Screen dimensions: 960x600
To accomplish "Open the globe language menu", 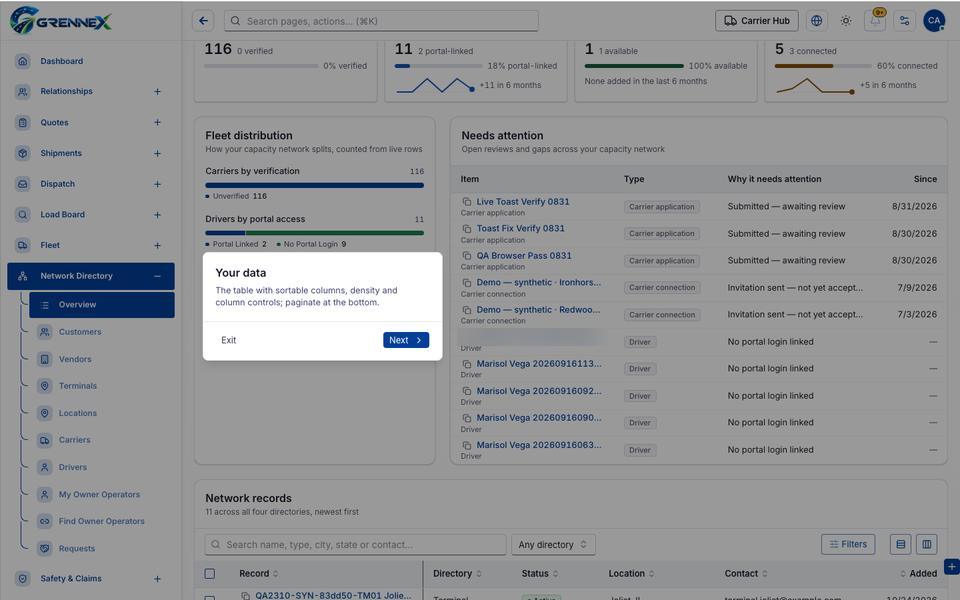I will point(816,21).
